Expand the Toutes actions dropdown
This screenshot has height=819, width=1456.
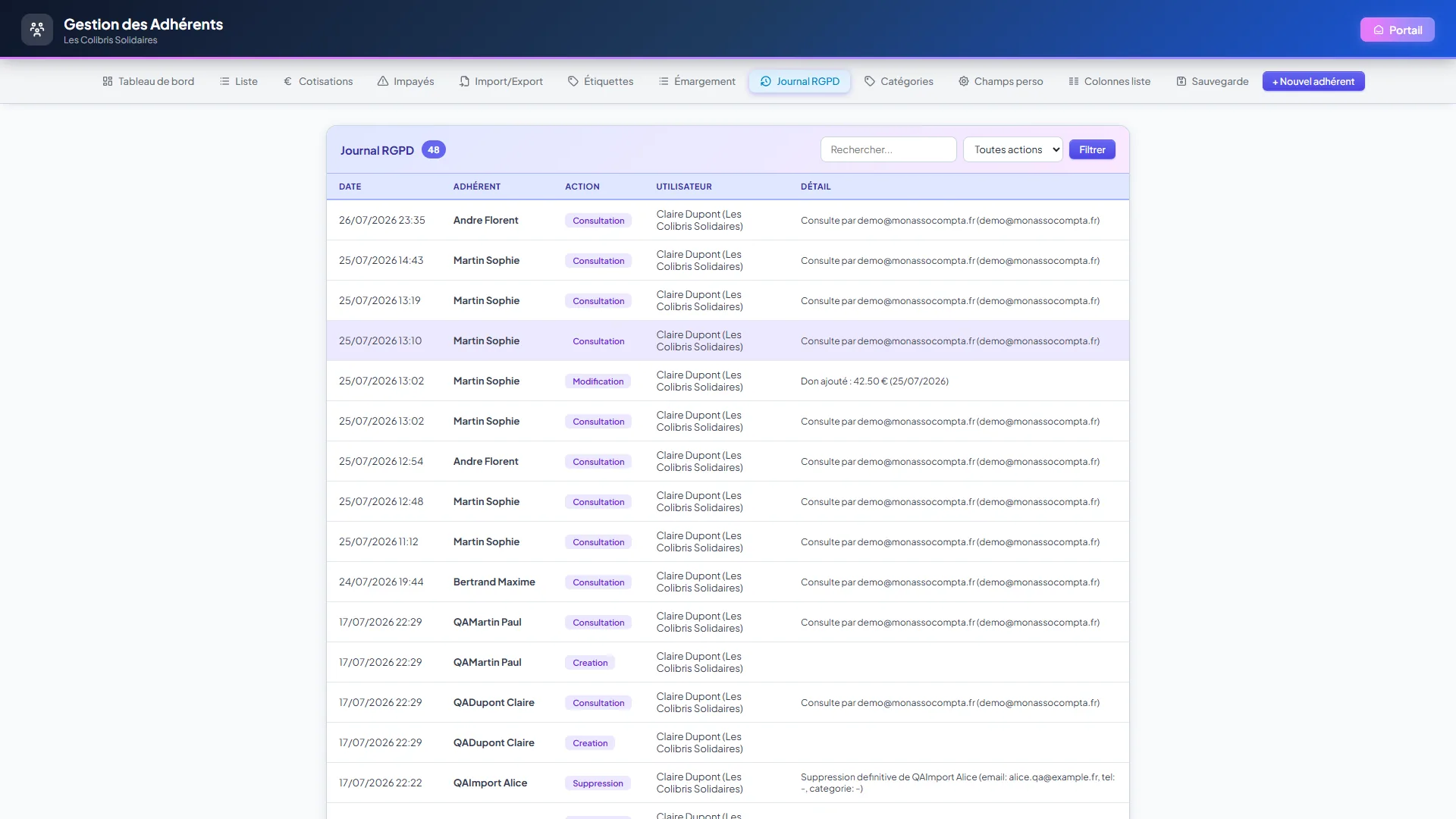(x=1013, y=149)
